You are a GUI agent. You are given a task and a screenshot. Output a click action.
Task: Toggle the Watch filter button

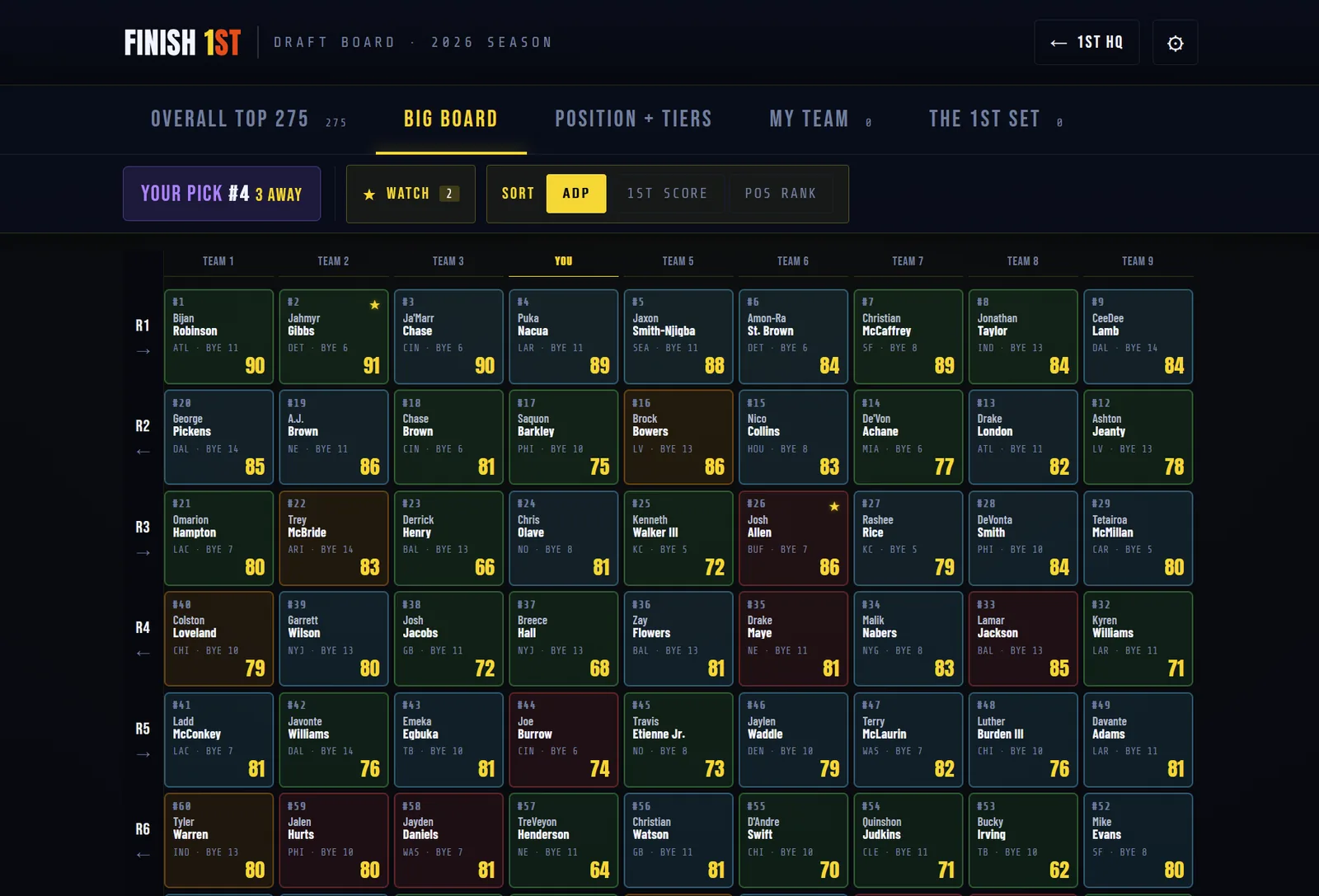[x=411, y=194]
